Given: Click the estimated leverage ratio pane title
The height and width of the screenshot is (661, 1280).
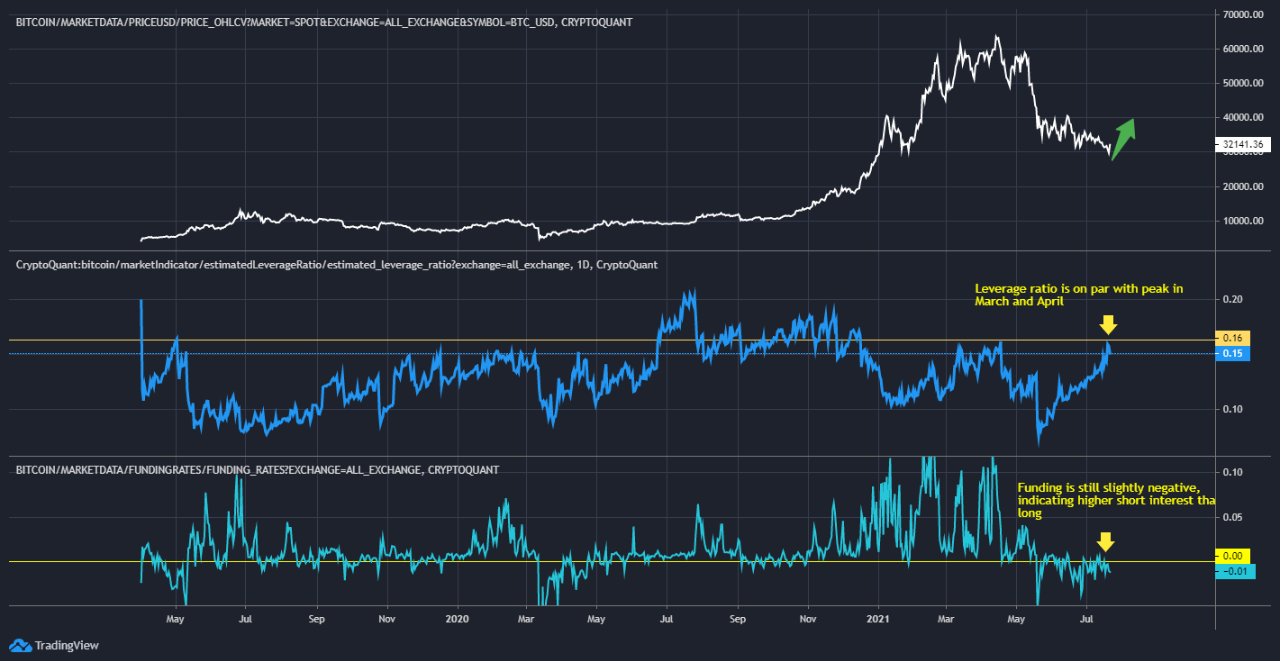Looking at the screenshot, I should [x=336, y=264].
